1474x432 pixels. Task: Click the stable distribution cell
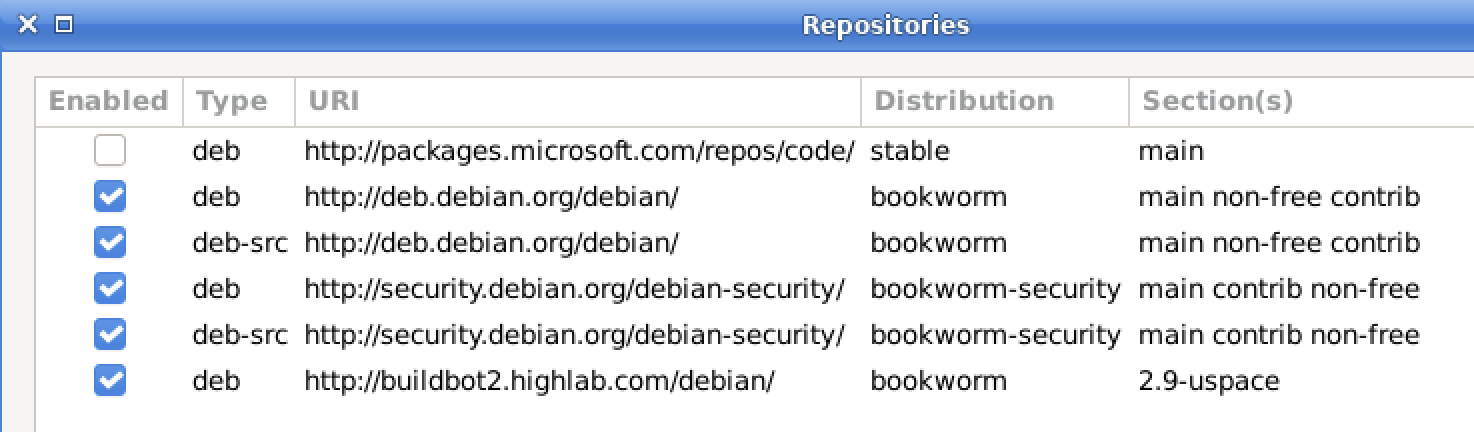tap(910, 152)
